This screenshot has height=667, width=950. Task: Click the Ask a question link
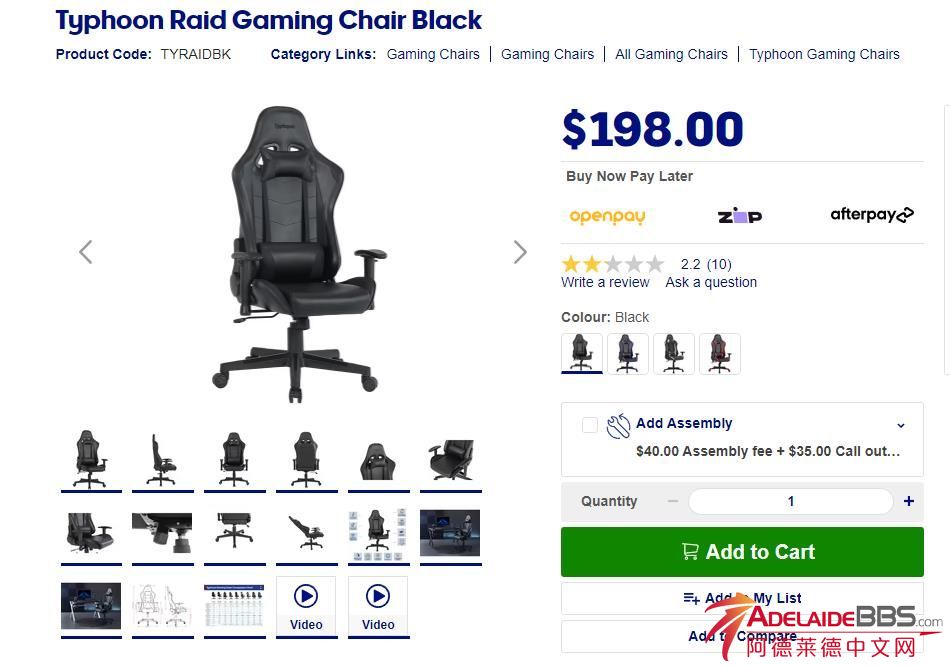(711, 282)
